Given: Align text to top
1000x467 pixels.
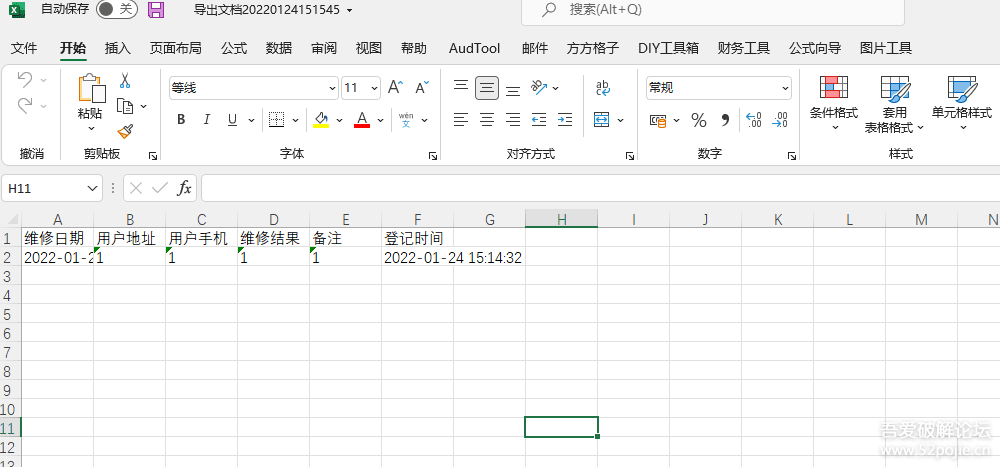Looking at the screenshot, I should [461, 85].
